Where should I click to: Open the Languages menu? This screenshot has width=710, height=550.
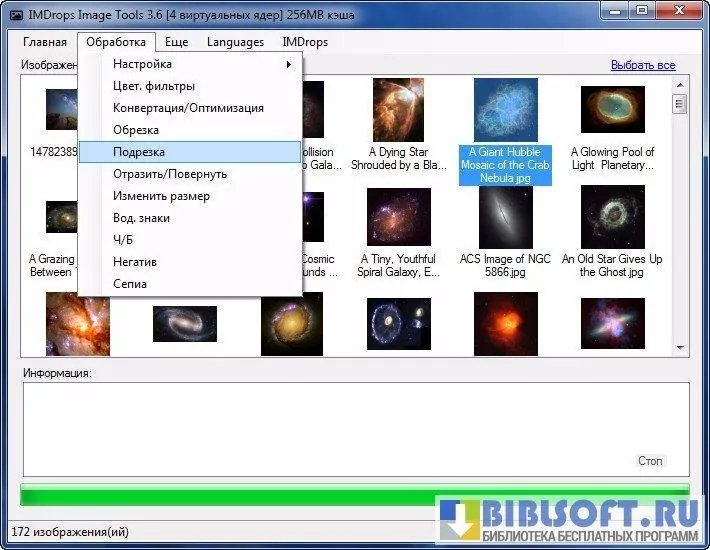pos(235,42)
